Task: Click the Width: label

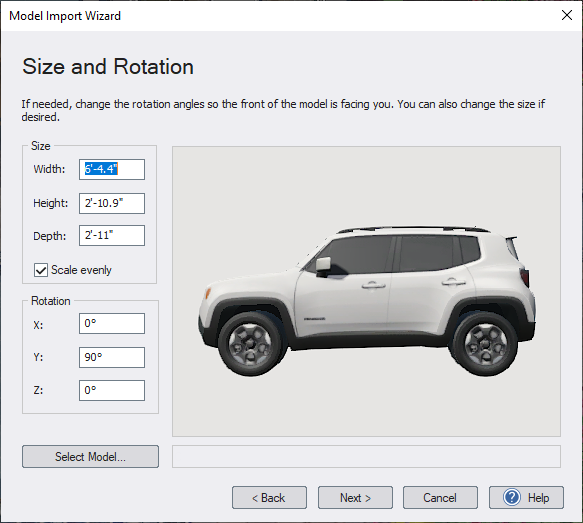Action: point(49,169)
